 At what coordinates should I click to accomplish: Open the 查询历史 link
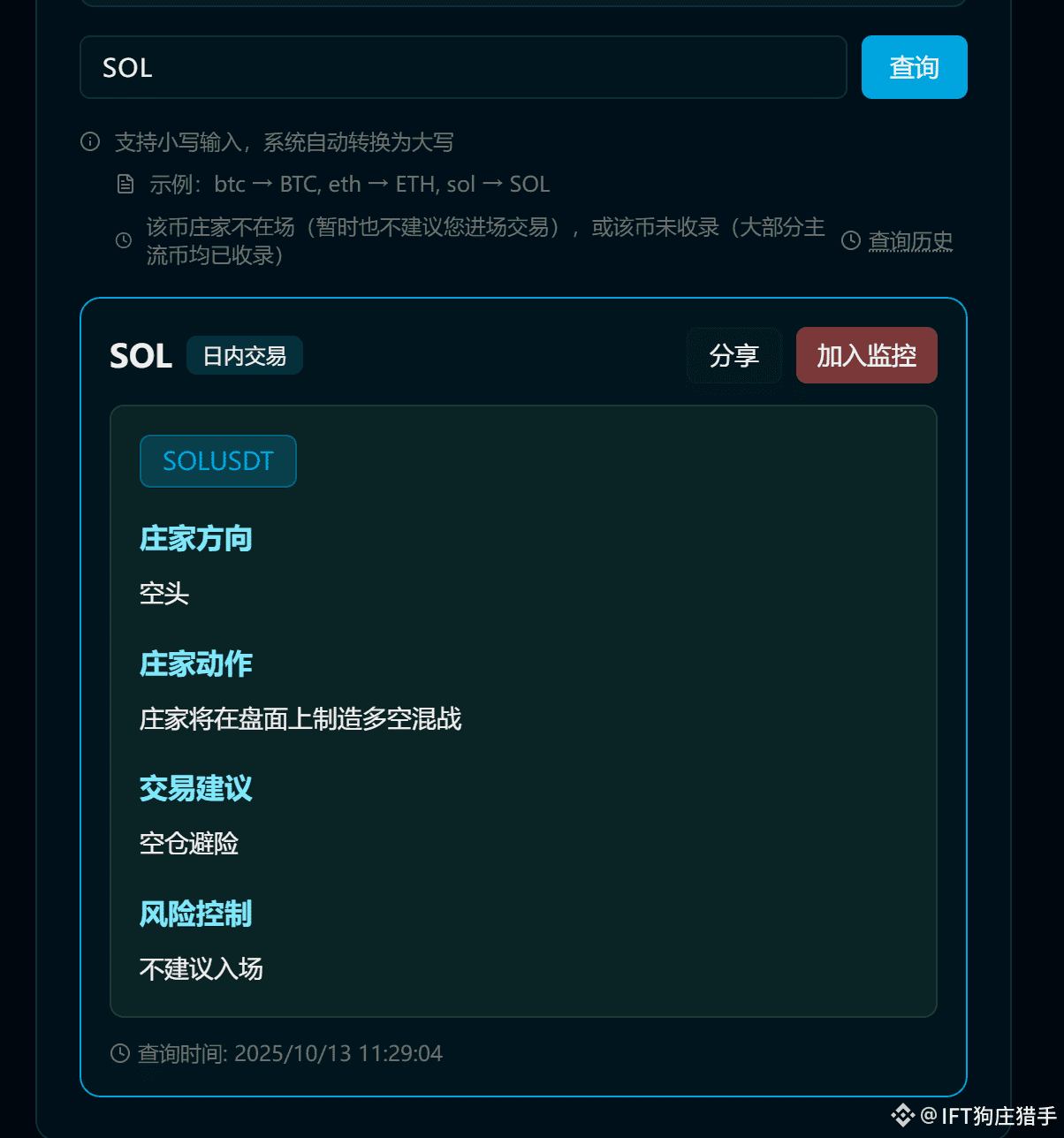tap(910, 240)
